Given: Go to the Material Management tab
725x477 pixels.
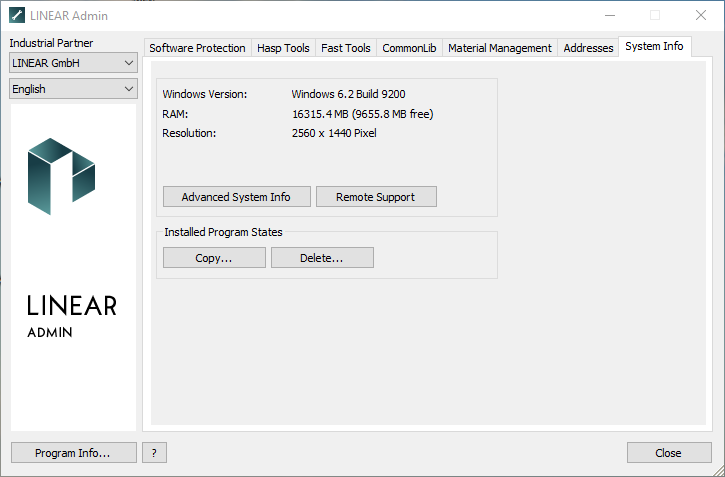Looking at the screenshot, I should point(500,48).
